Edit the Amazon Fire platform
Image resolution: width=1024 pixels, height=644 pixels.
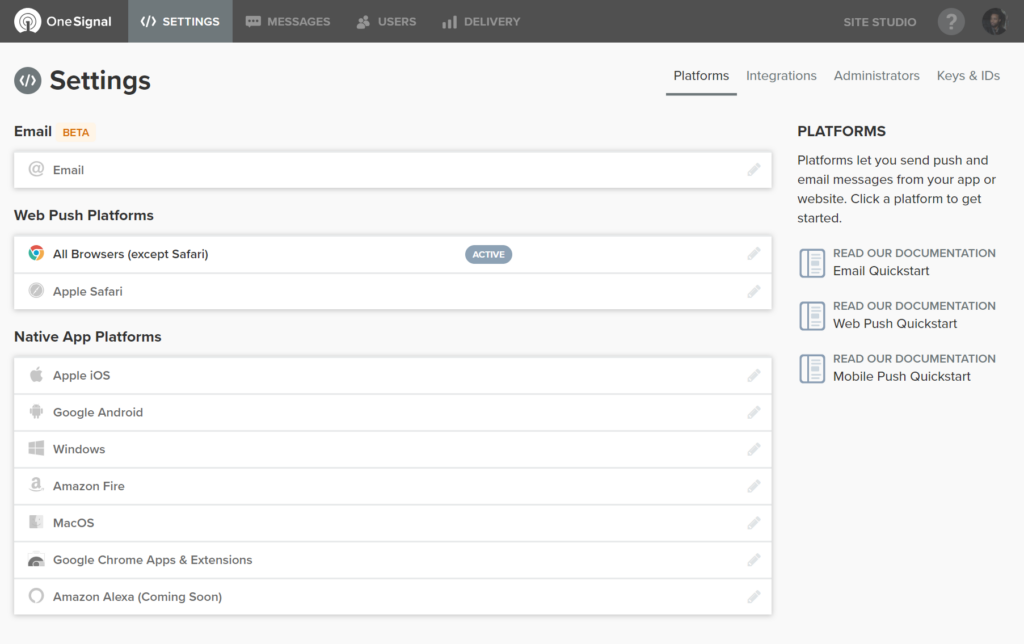pos(754,486)
